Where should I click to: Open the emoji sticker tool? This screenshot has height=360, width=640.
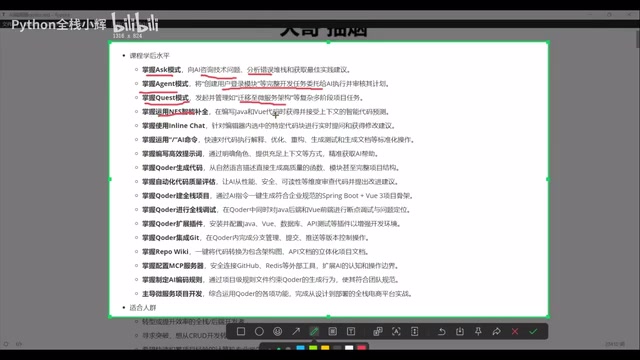278,331
